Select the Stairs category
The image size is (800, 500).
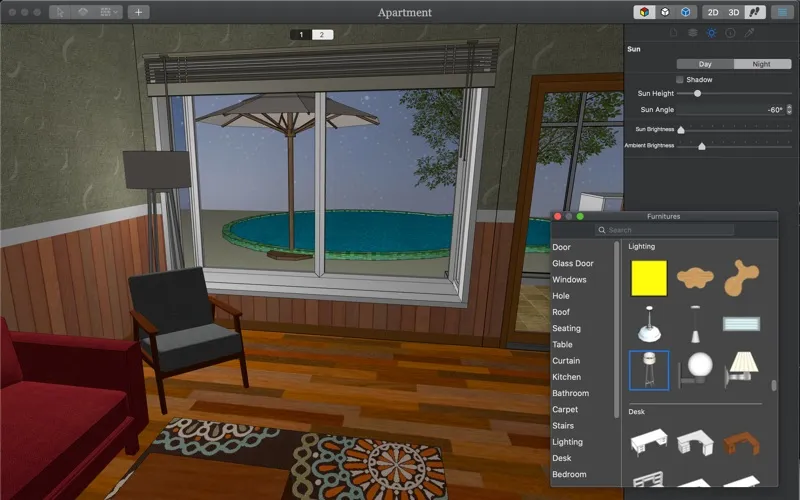(x=563, y=426)
